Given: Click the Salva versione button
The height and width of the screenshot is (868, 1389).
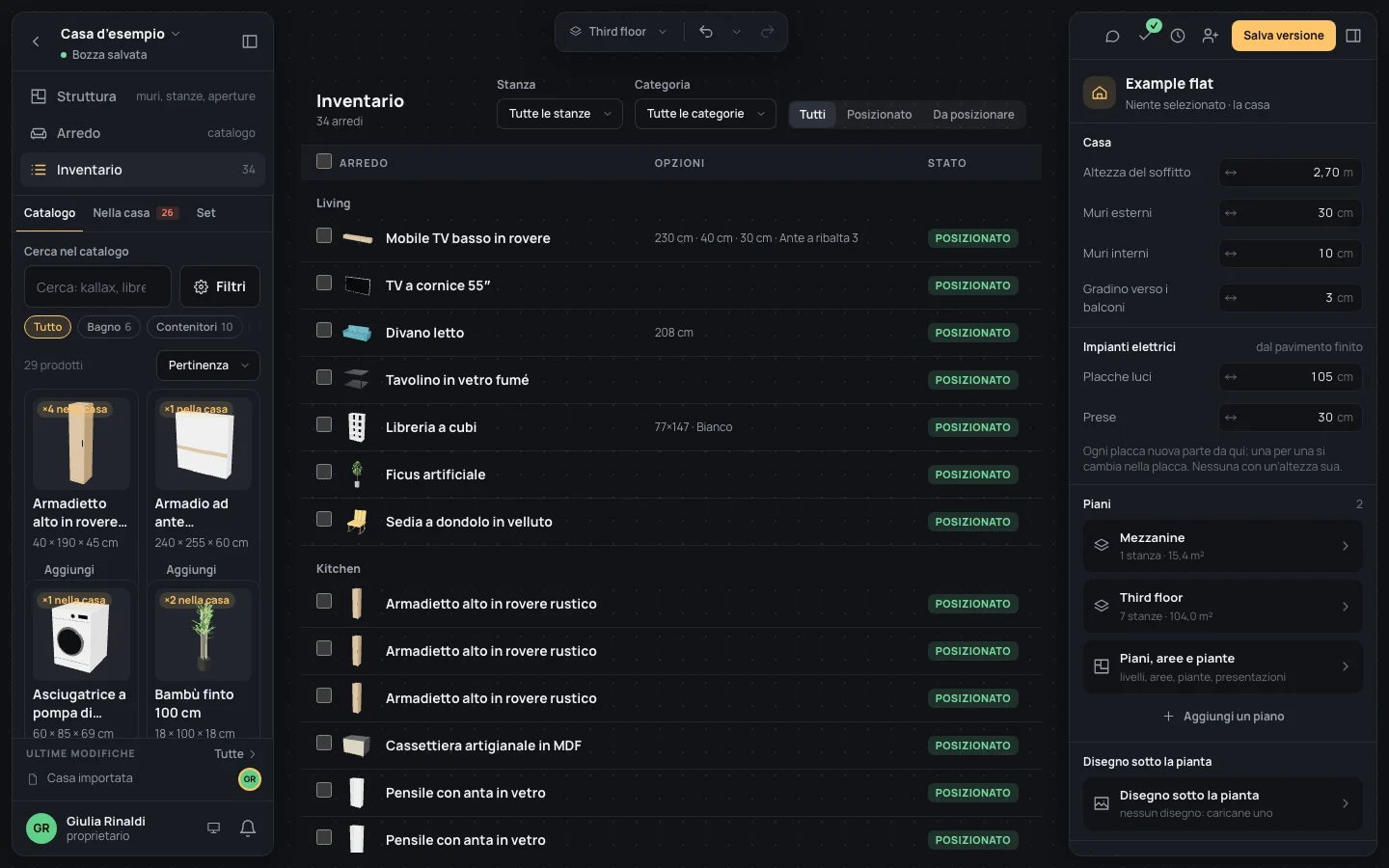Looking at the screenshot, I should pos(1283,36).
